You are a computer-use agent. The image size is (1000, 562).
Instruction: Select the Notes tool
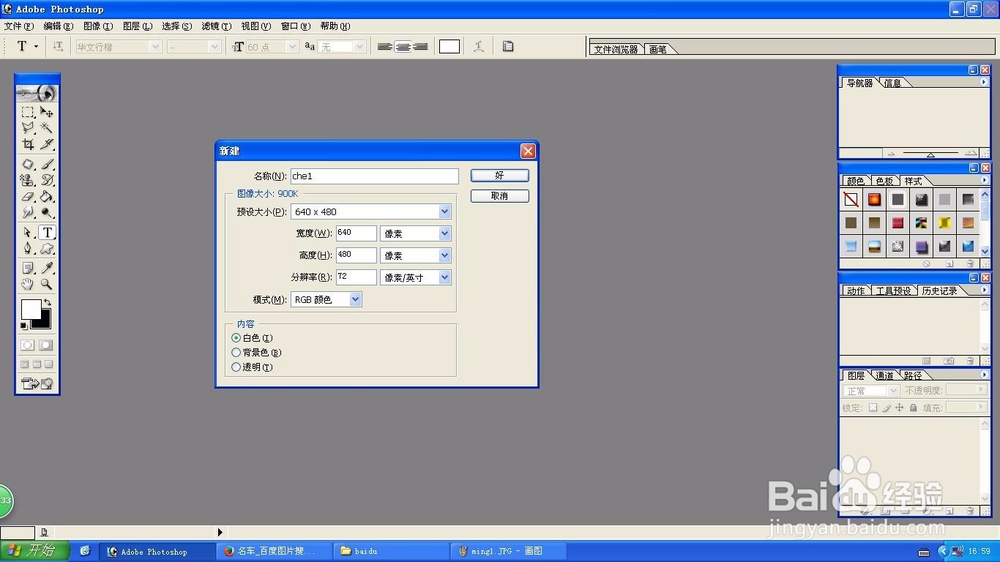click(27, 268)
